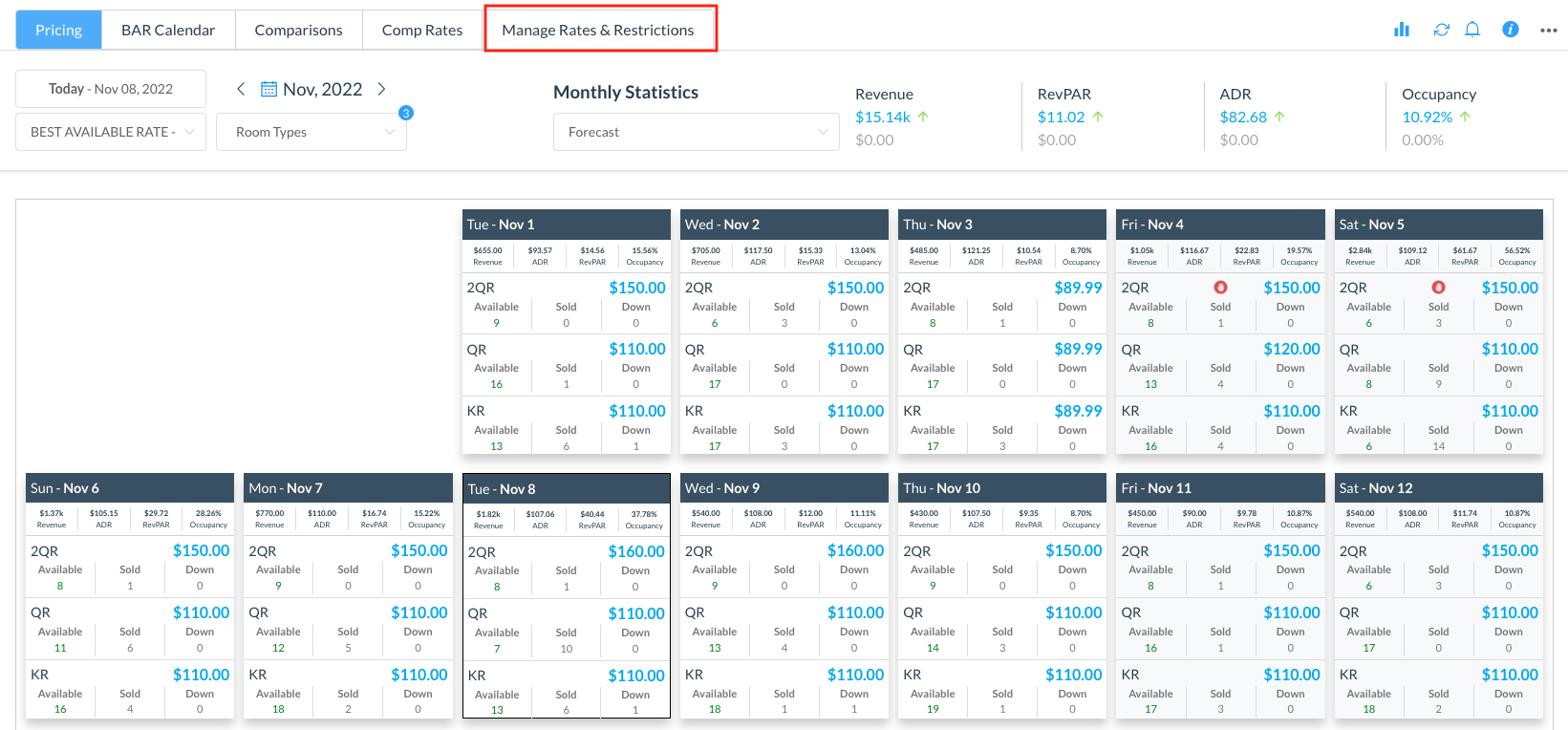The height and width of the screenshot is (730, 1568).
Task: Click the $89.99 KR rate on Nov 3
Action: point(1078,411)
